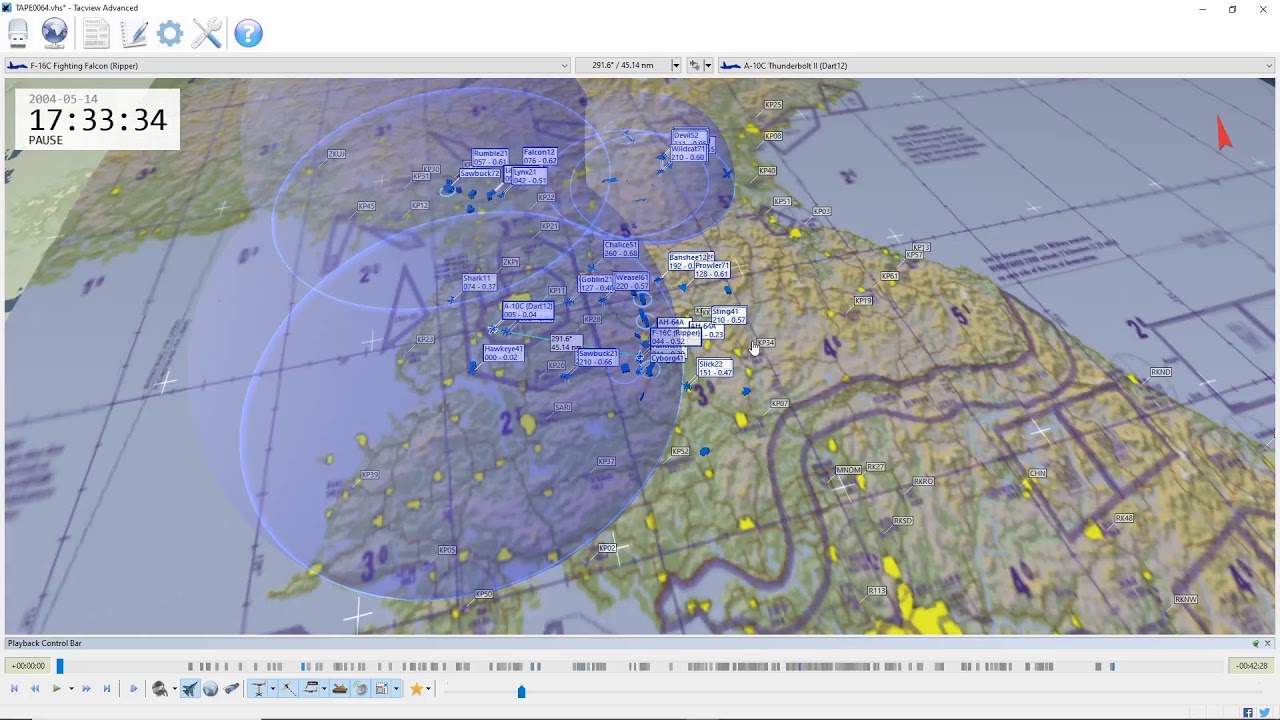Toggle the trajectory lines icon
The height and width of the screenshot is (720, 1280).
(x=289, y=689)
